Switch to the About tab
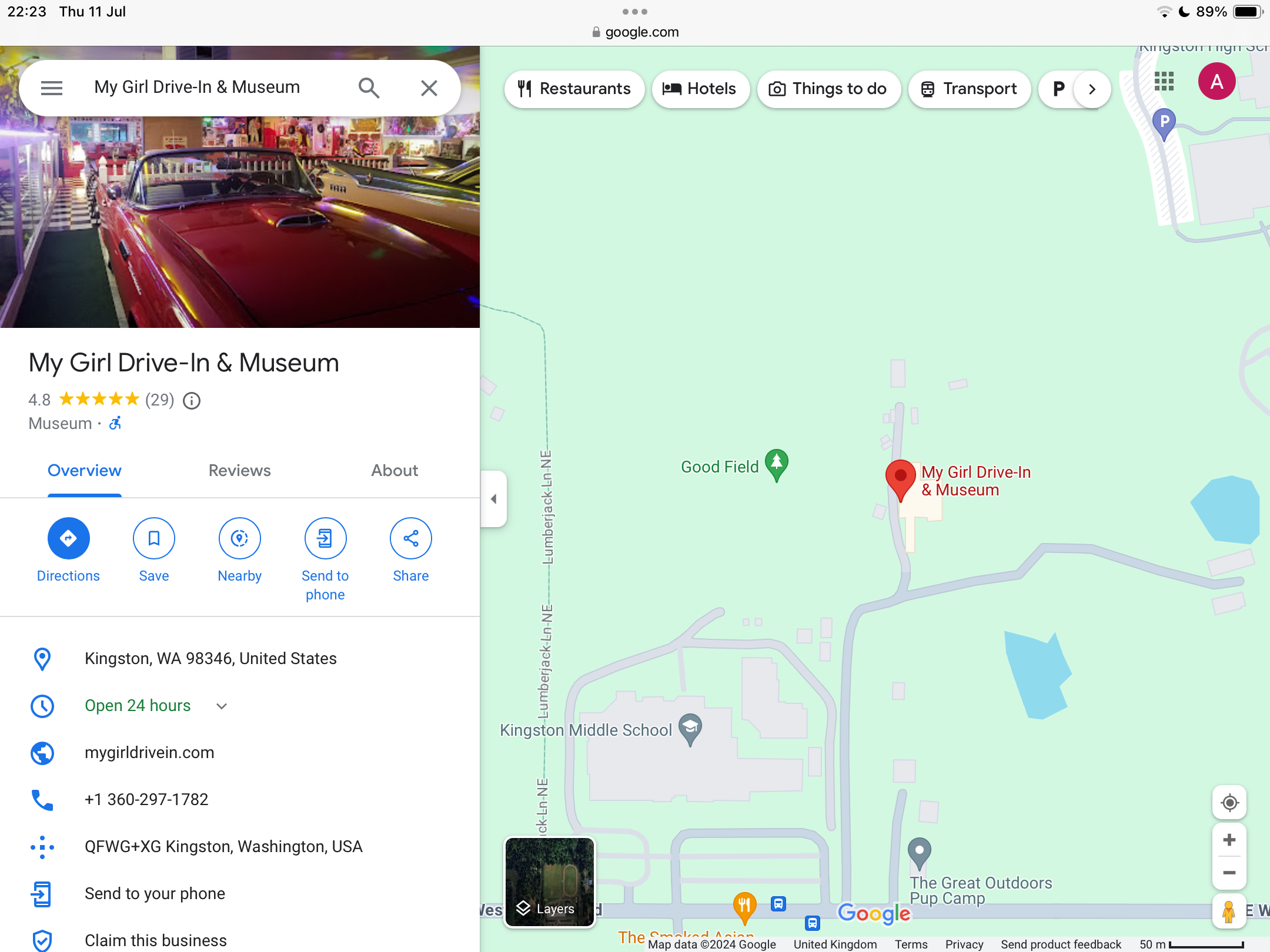The width and height of the screenshot is (1270, 952). pos(395,471)
